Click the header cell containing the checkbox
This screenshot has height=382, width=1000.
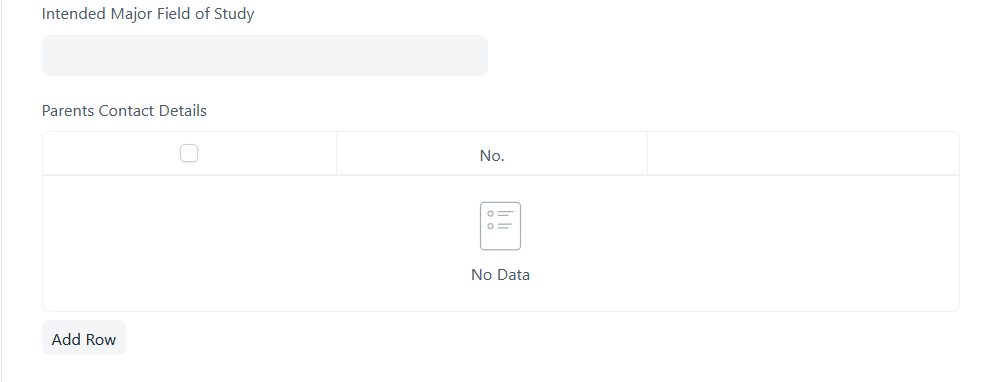pyautogui.click(x=189, y=154)
